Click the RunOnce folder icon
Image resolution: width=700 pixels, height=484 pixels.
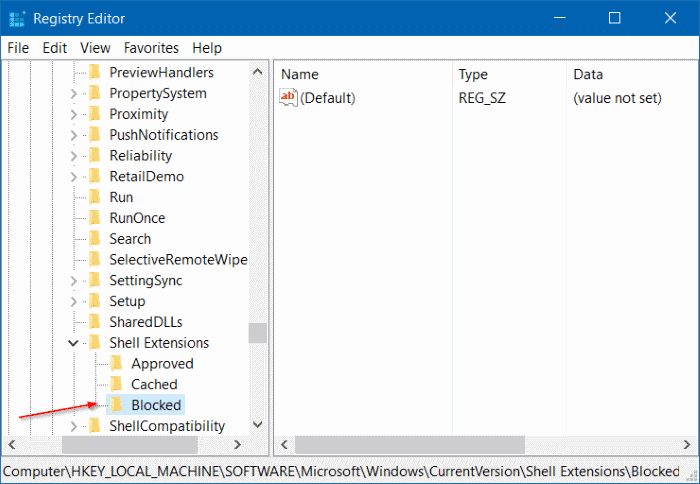95,218
